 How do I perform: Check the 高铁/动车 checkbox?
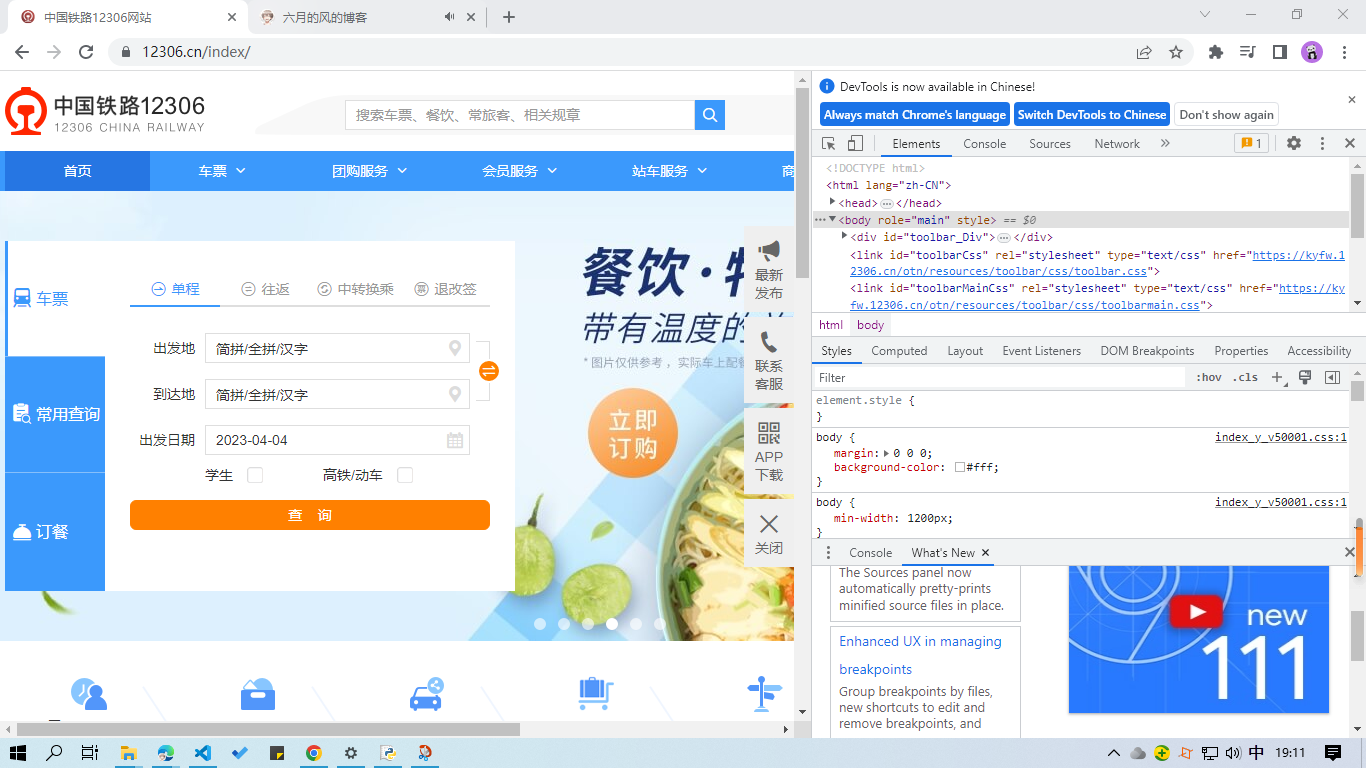405,475
